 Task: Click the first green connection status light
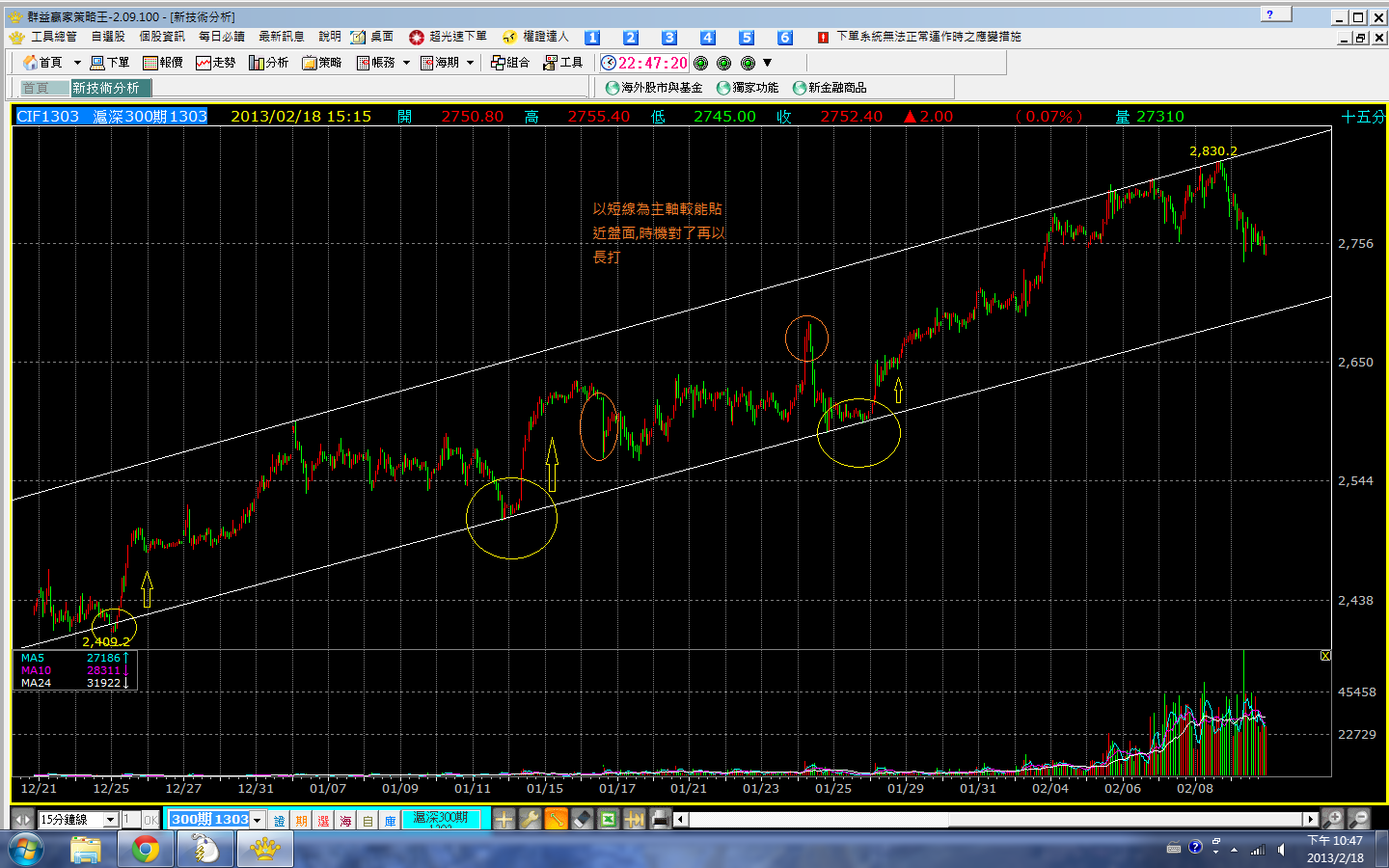point(701,63)
